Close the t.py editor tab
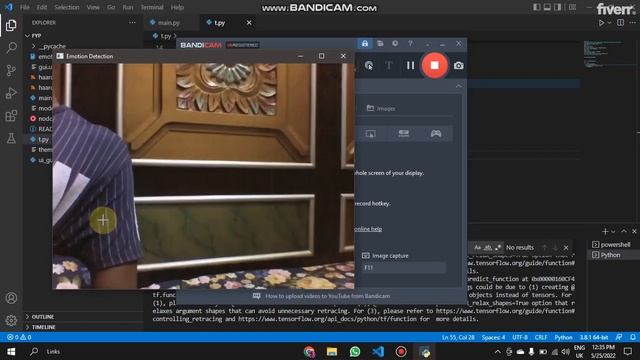Viewport: 640px width, 360px height. [x=249, y=23]
